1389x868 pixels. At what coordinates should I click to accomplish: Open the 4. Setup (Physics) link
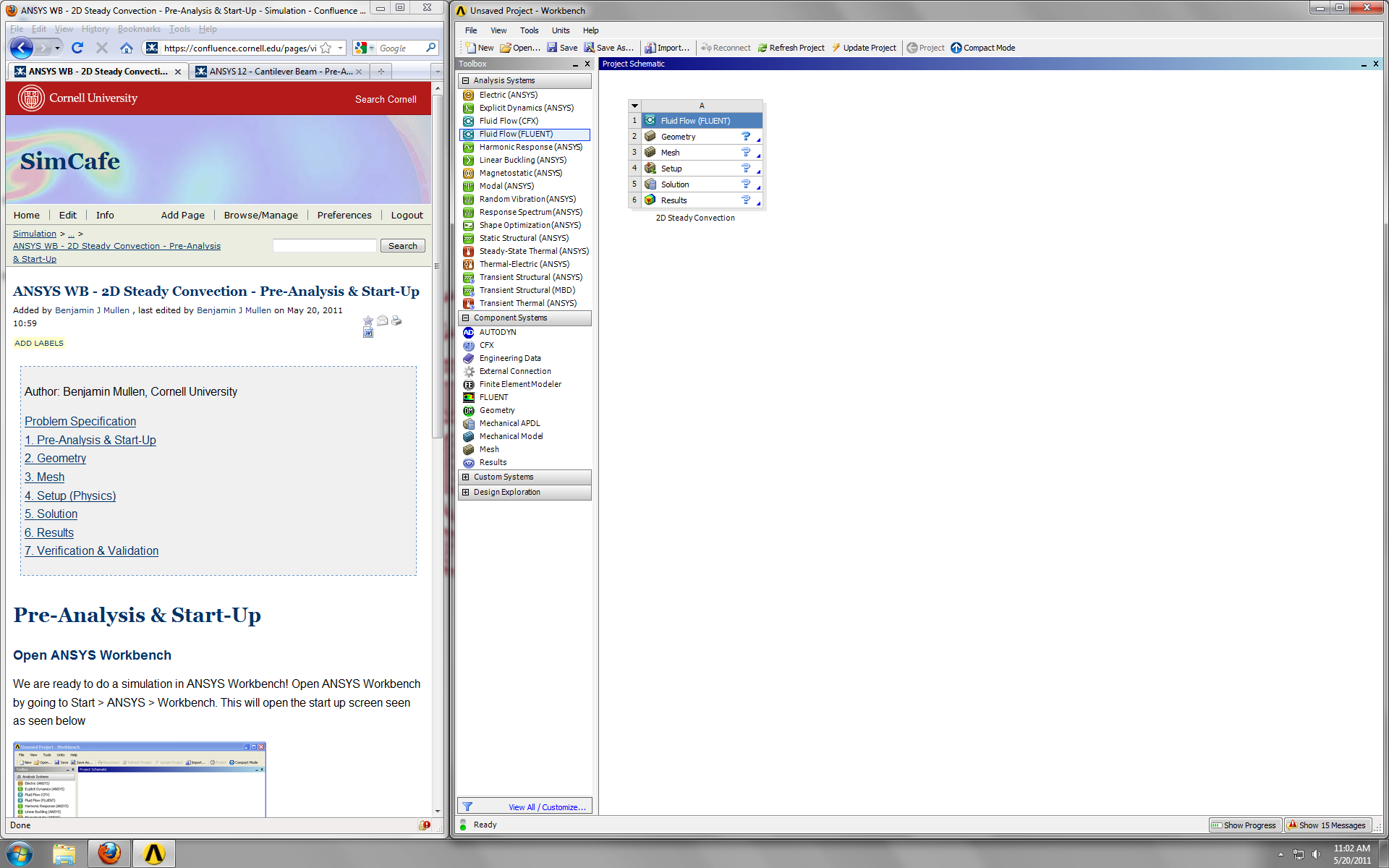coord(70,495)
